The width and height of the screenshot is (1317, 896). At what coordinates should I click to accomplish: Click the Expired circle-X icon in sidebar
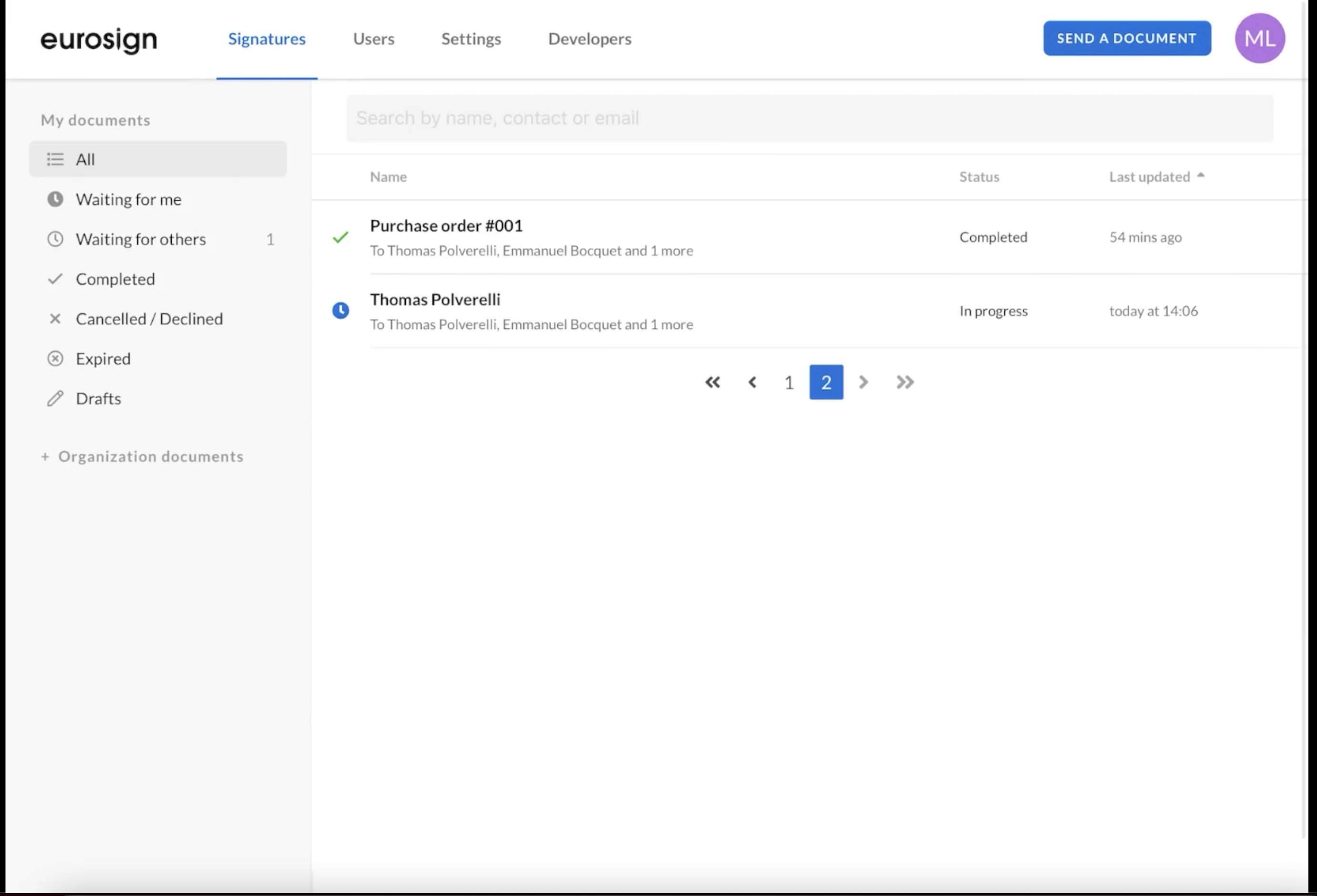pyautogui.click(x=55, y=358)
